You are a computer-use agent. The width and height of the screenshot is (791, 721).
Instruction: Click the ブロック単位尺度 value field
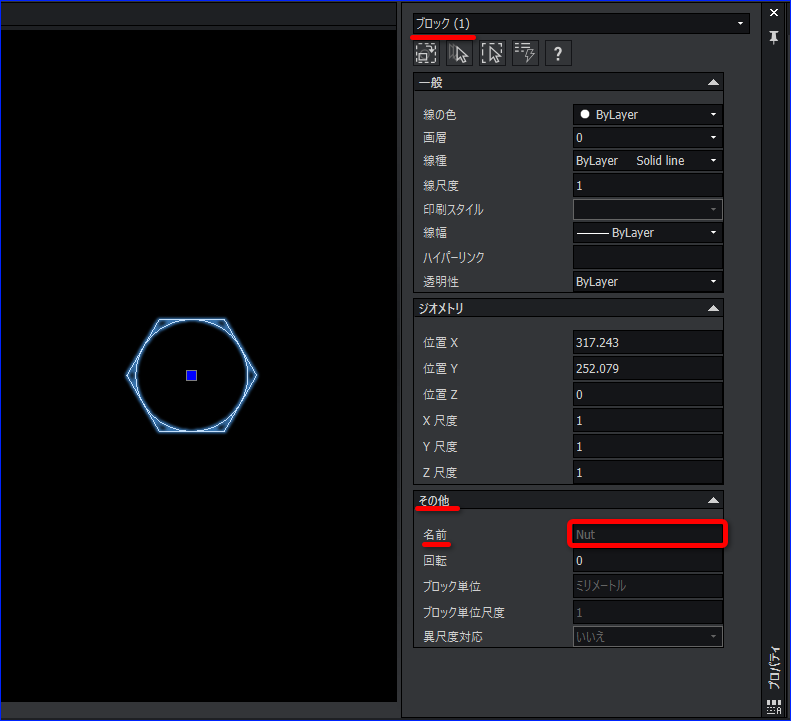tap(648, 612)
